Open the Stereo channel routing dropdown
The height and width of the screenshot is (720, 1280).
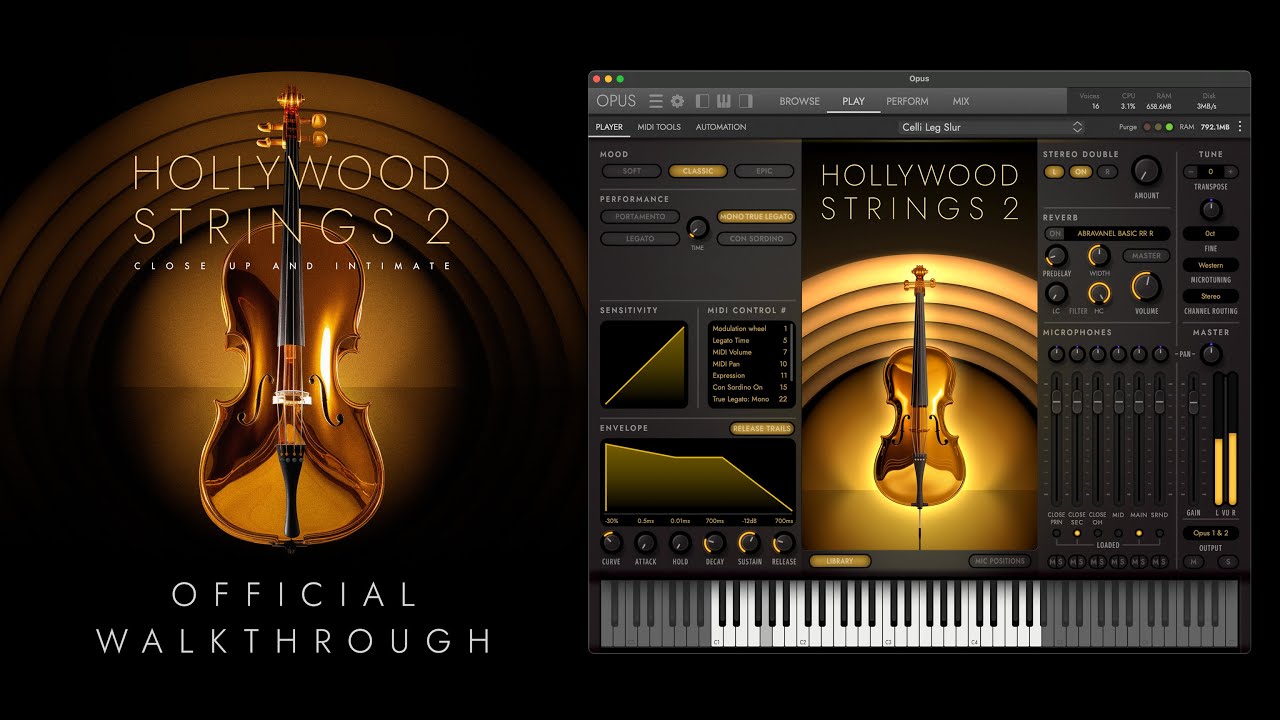pos(1211,296)
